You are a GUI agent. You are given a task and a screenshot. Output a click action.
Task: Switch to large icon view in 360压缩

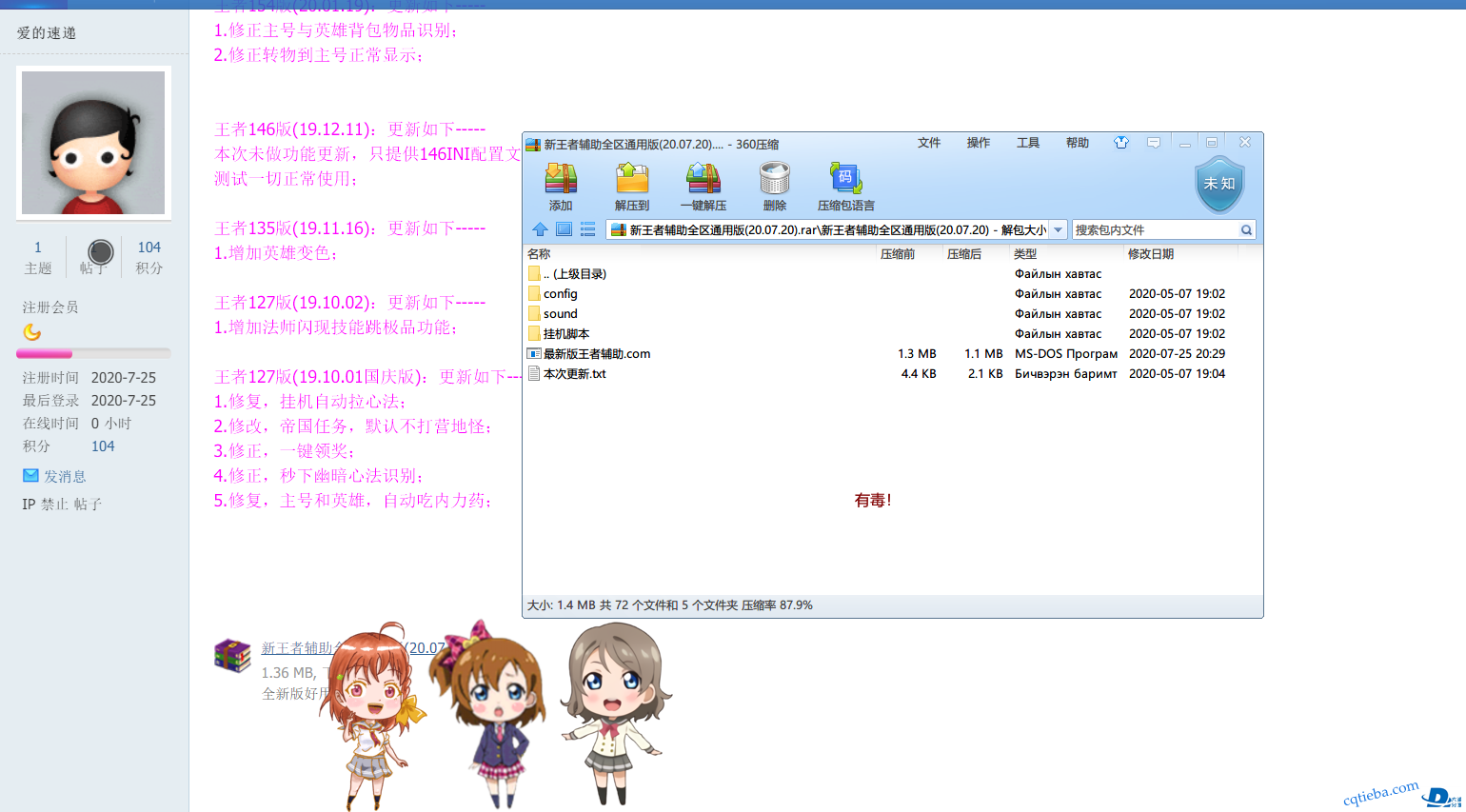(564, 229)
